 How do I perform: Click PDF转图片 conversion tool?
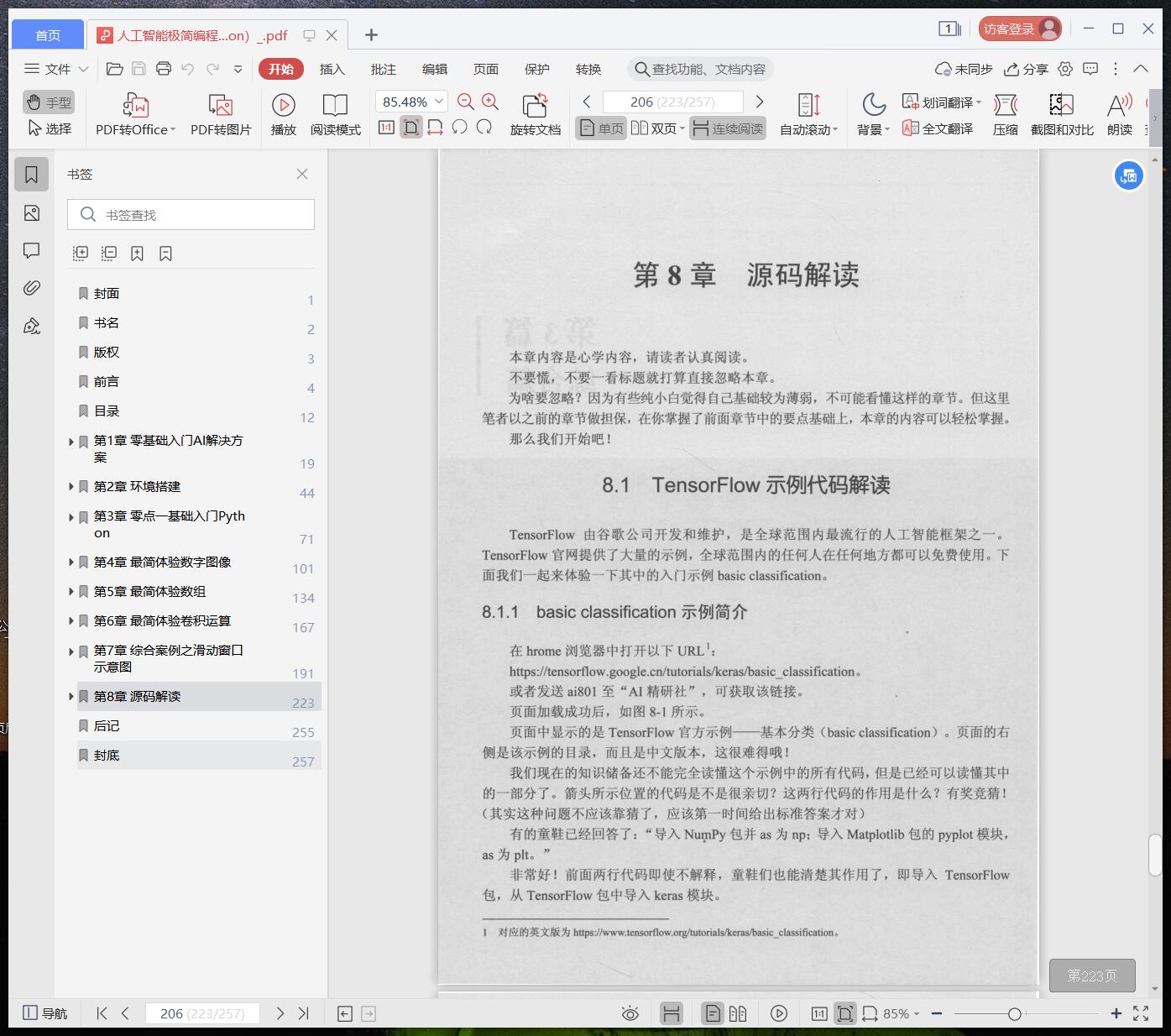point(221,114)
